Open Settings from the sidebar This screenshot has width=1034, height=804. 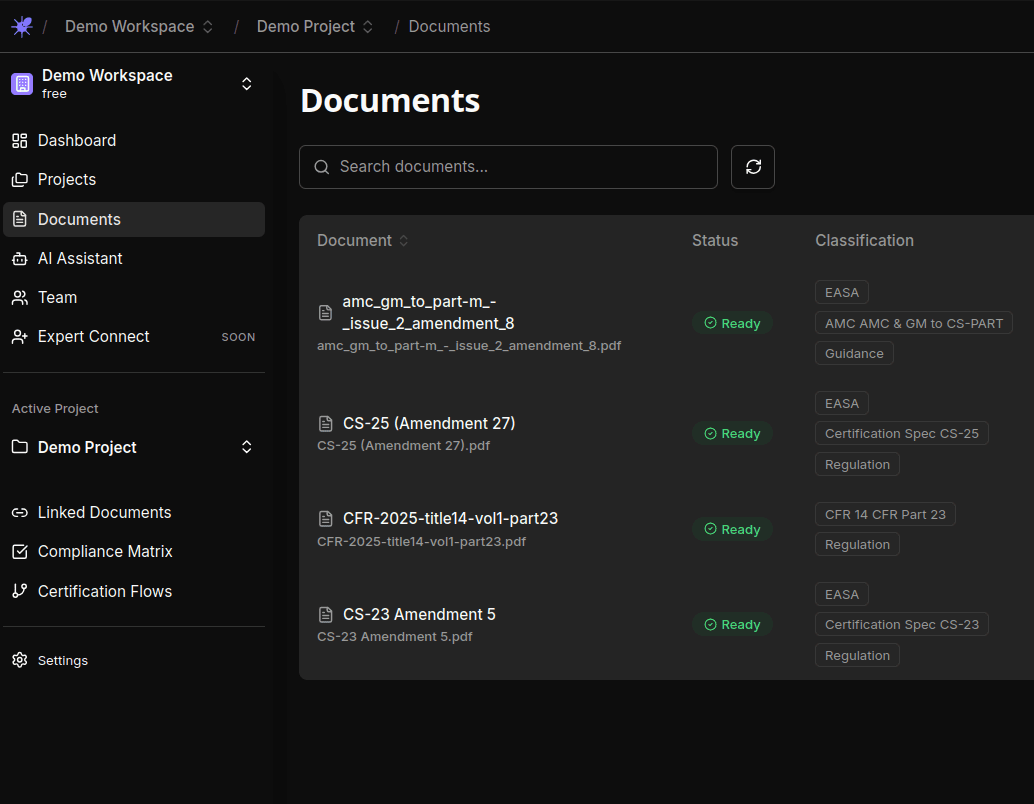pyautogui.click(x=63, y=660)
